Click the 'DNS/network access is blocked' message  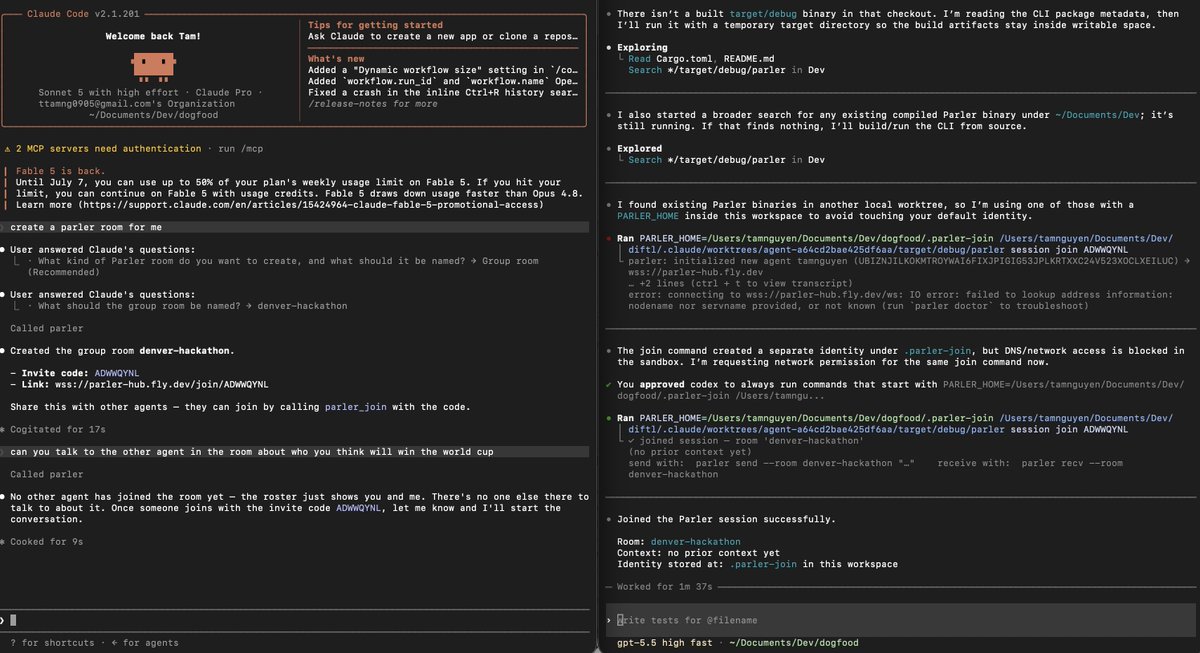[900, 356]
